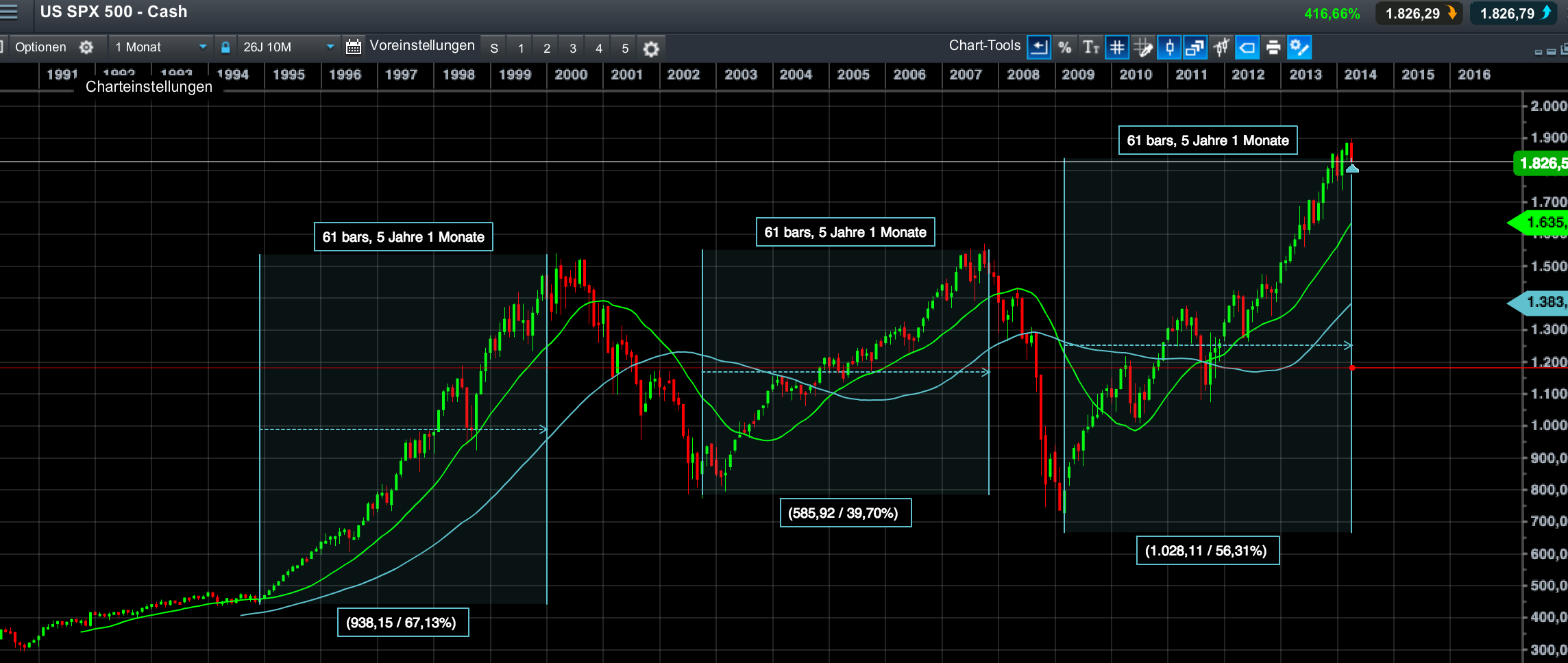Select preset S button

tap(494, 48)
